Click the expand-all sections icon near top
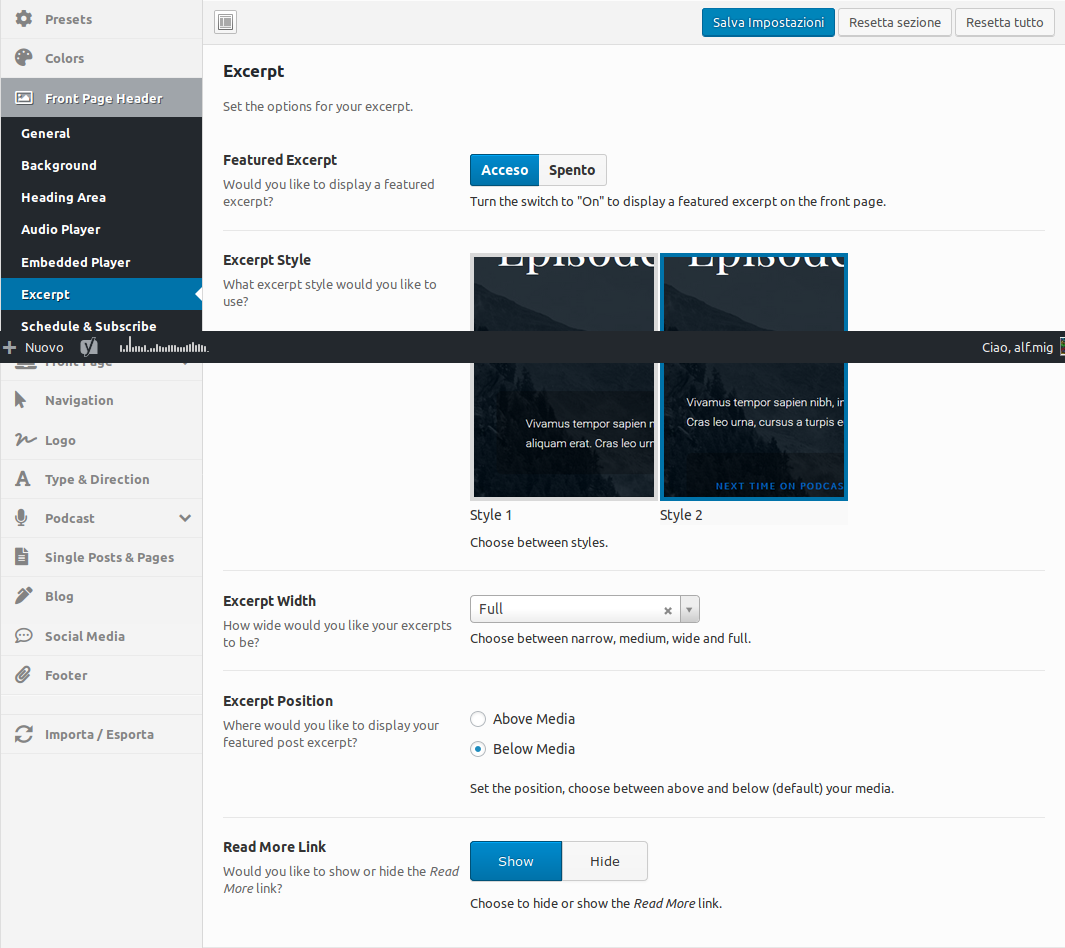 click(226, 22)
